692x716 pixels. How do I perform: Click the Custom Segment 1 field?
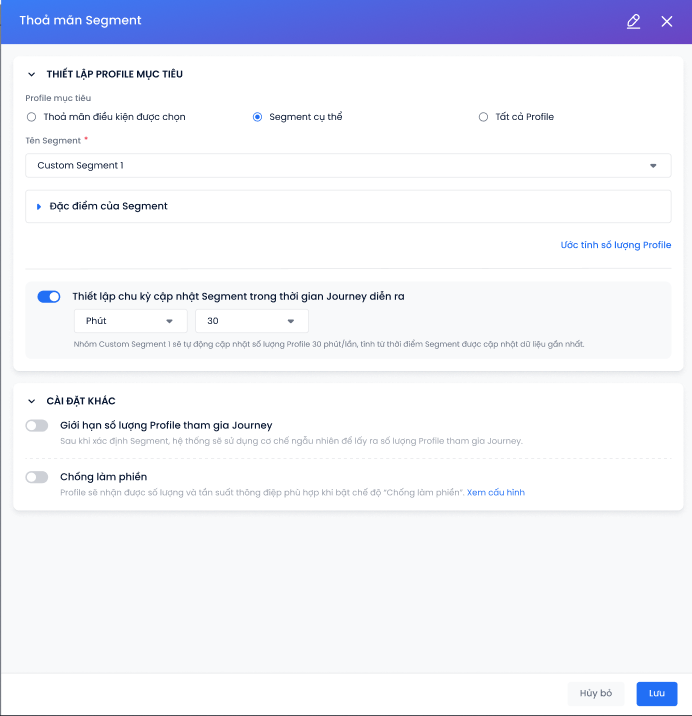coord(348,165)
